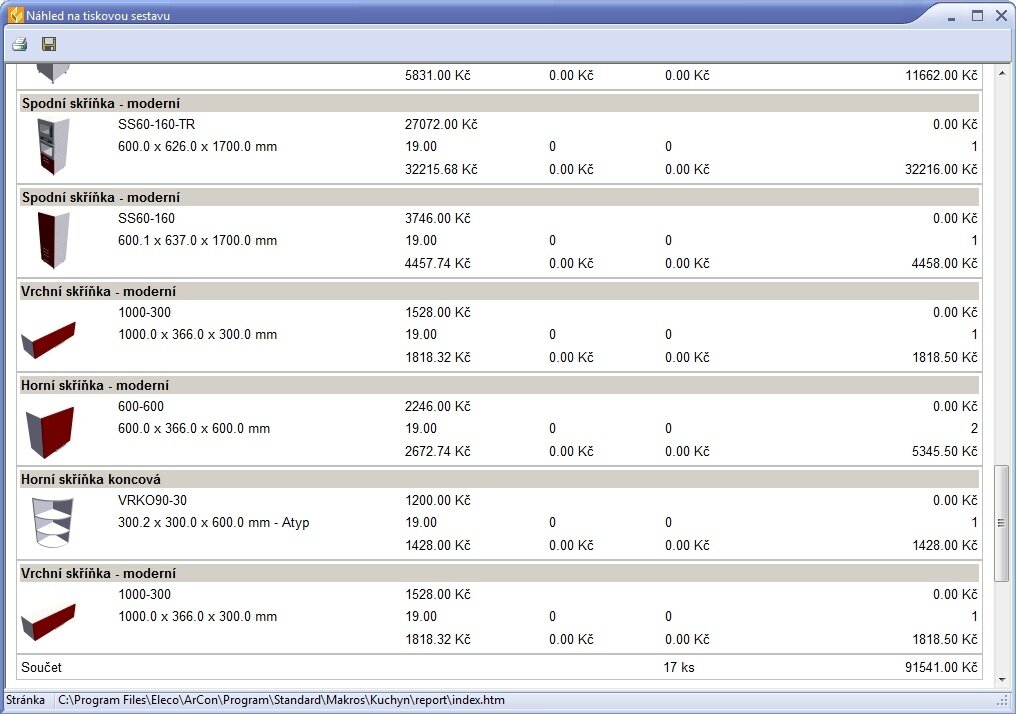The height and width of the screenshot is (714, 1016).
Task: Select the SS60-160 tall cabinet thumbnail
Action: pos(48,241)
